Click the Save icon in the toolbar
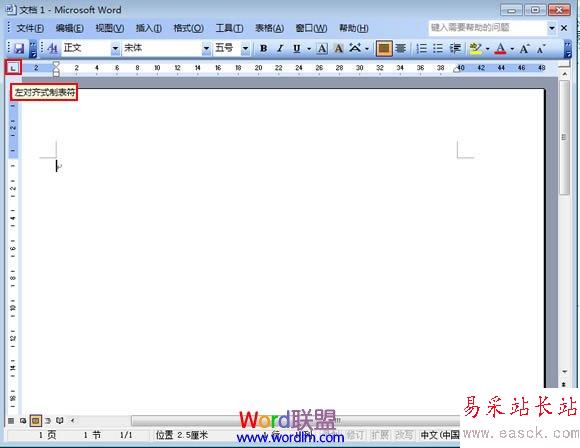Image resolution: width=580 pixels, height=448 pixels. [x=19, y=48]
